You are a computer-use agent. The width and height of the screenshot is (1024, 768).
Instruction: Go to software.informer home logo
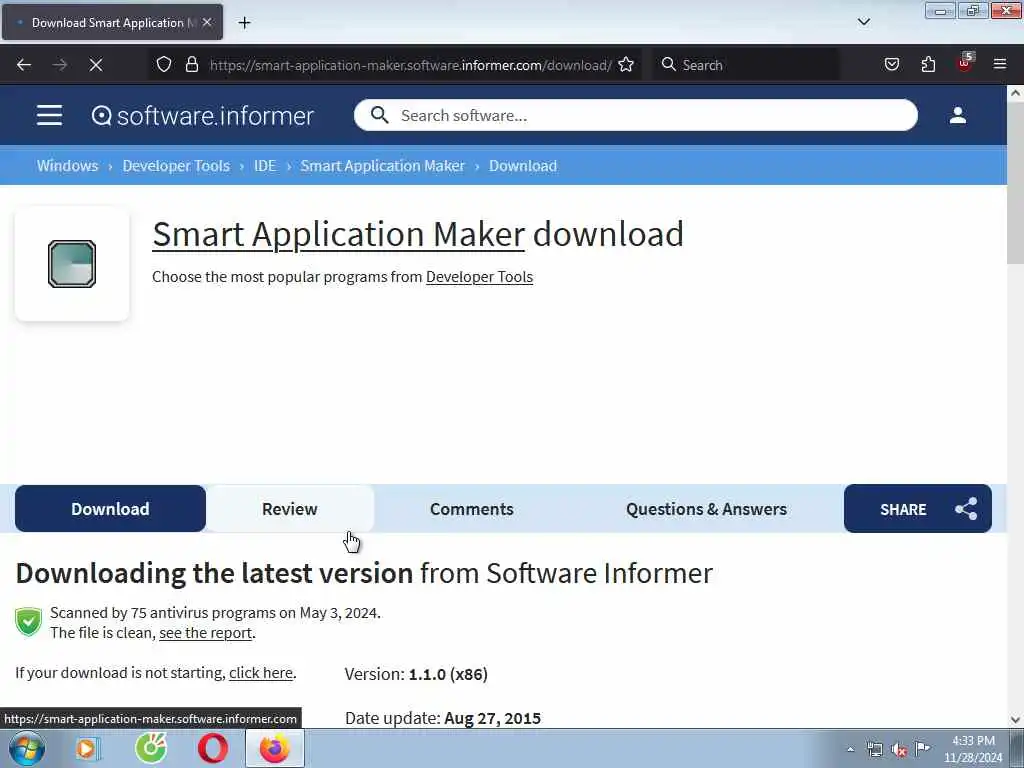(x=202, y=116)
